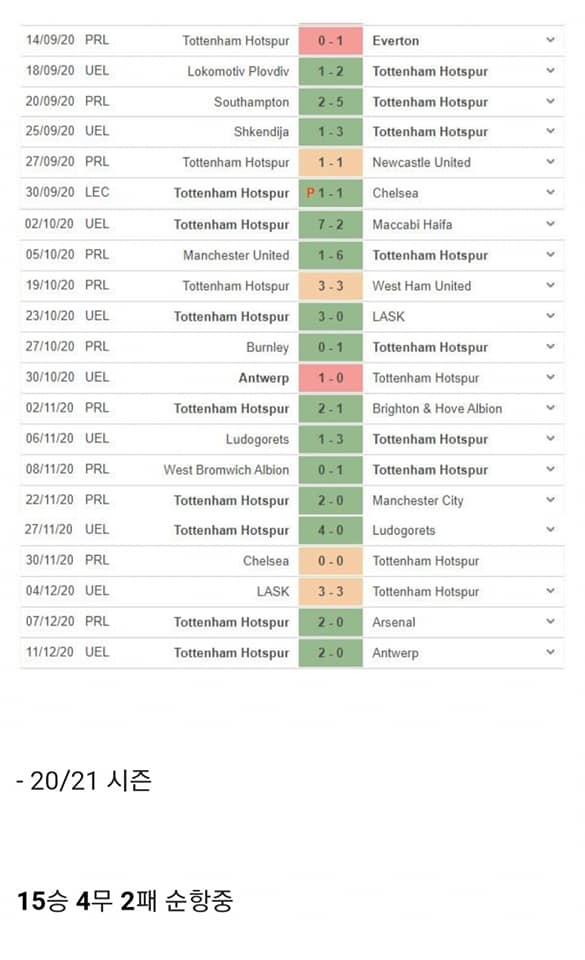Click the Shkendija team name
Screen dimensions: 585x960
tap(261, 132)
